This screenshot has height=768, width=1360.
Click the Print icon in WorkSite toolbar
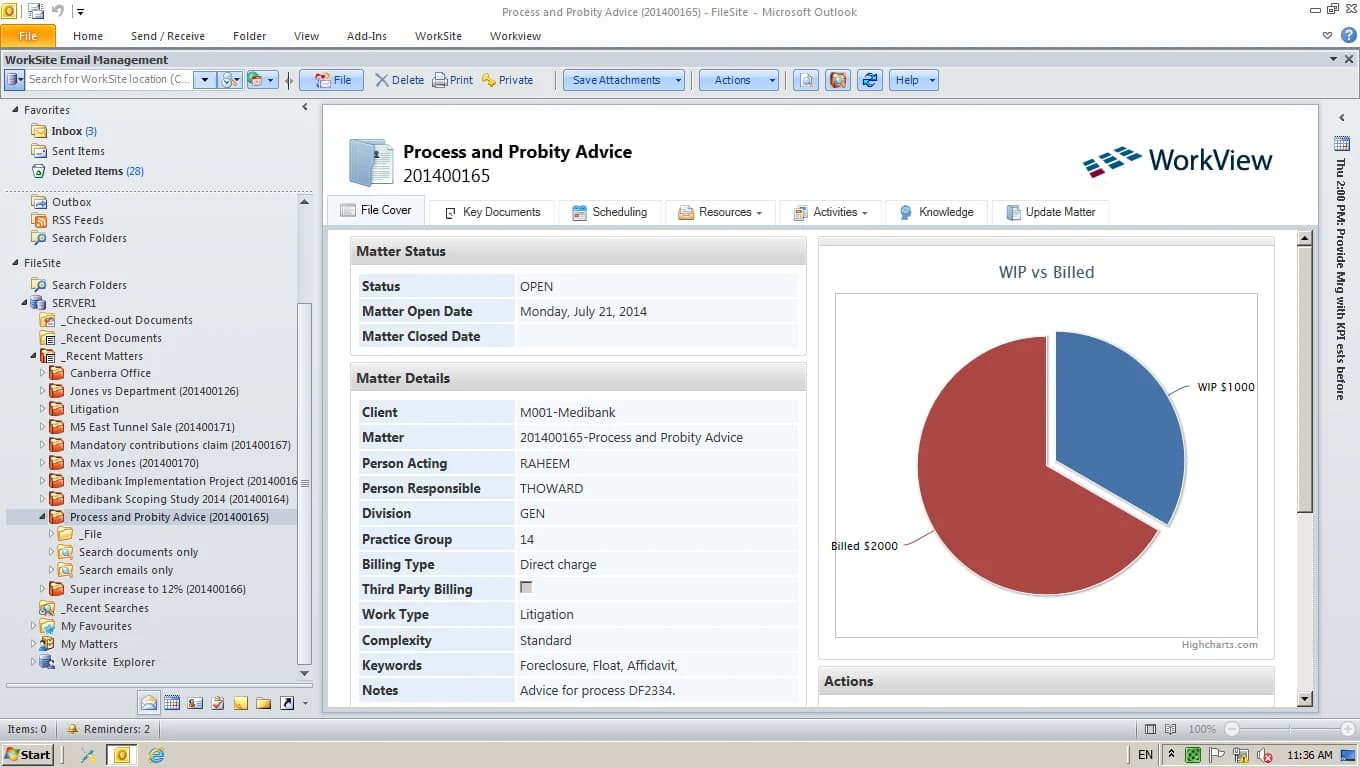click(452, 80)
